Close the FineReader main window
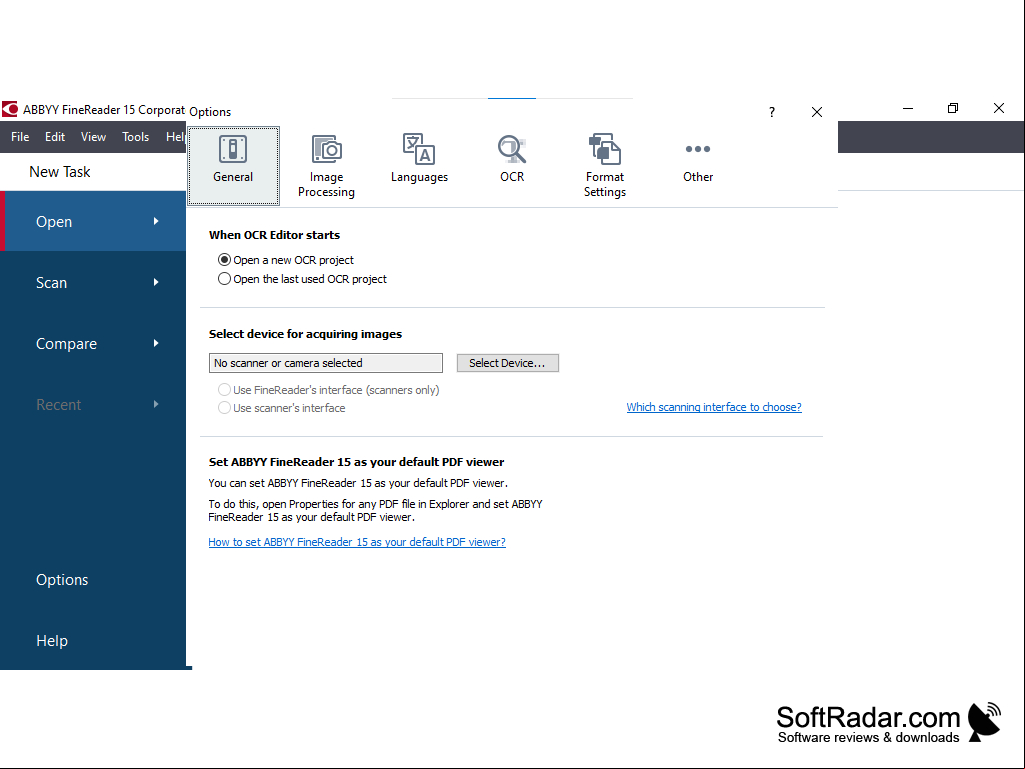The height and width of the screenshot is (769, 1025). [x=999, y=108]
